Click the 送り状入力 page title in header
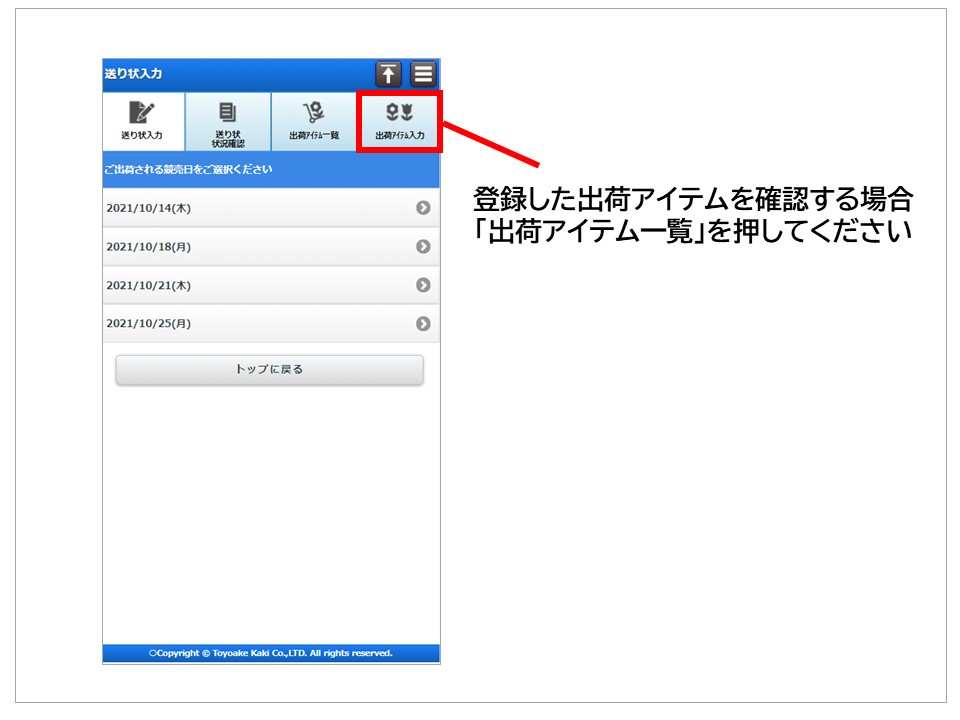The width and height of the screenshot is (960, 720). point(133,74)
